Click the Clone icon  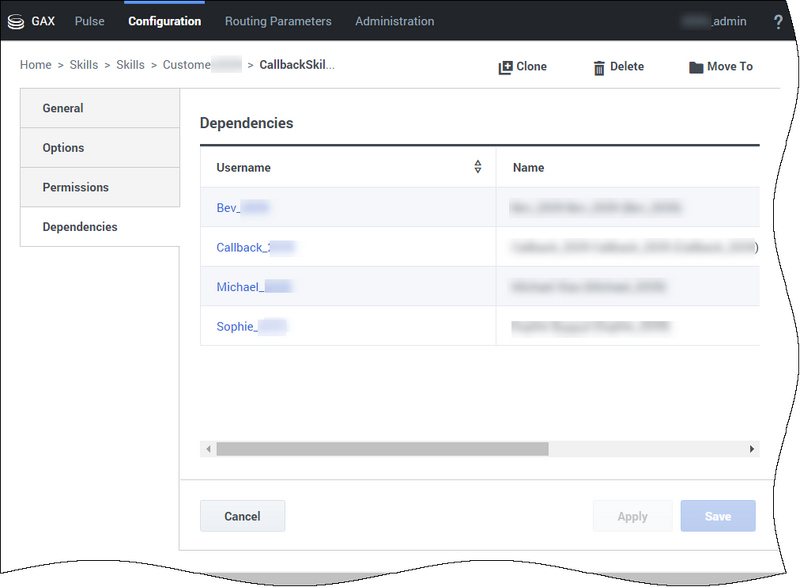pos(505,67)
